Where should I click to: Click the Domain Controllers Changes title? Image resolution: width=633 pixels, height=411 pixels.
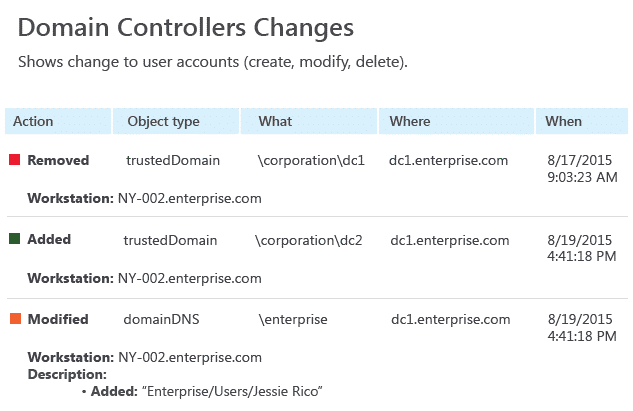tap(186, 28)
